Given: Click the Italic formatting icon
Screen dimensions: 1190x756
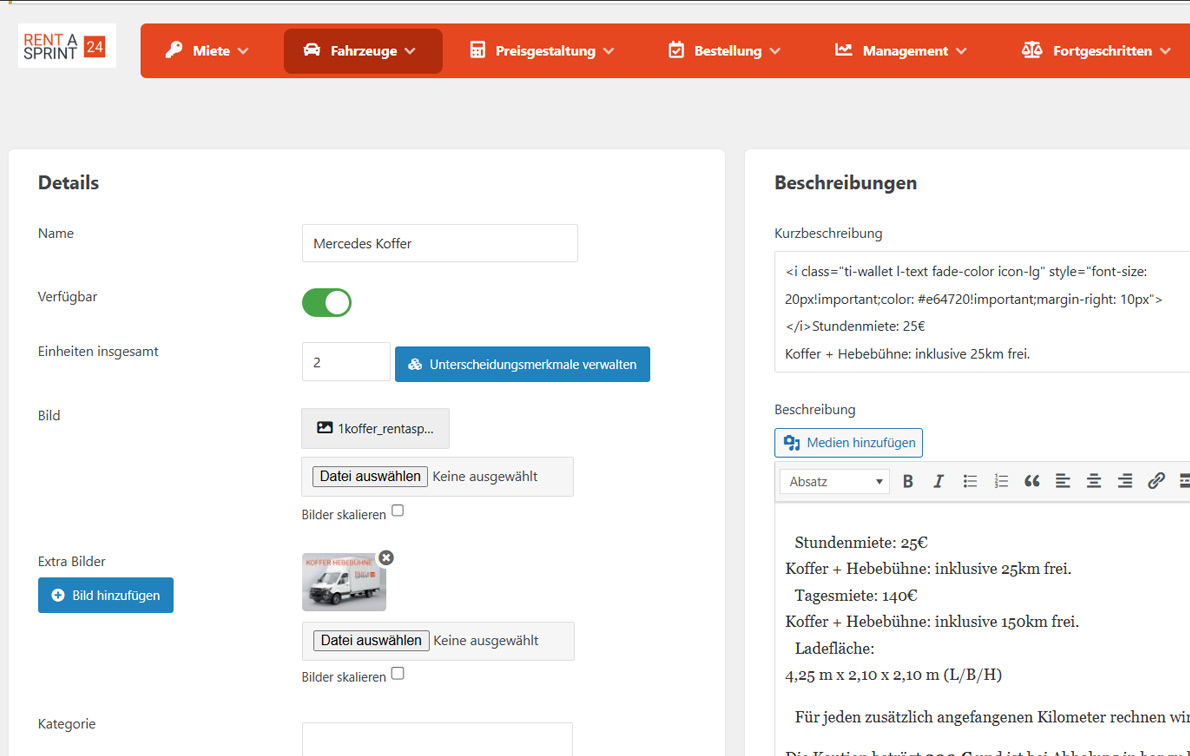Looking at the screenshot, I should pyautogui.click(x=938, y=481).
